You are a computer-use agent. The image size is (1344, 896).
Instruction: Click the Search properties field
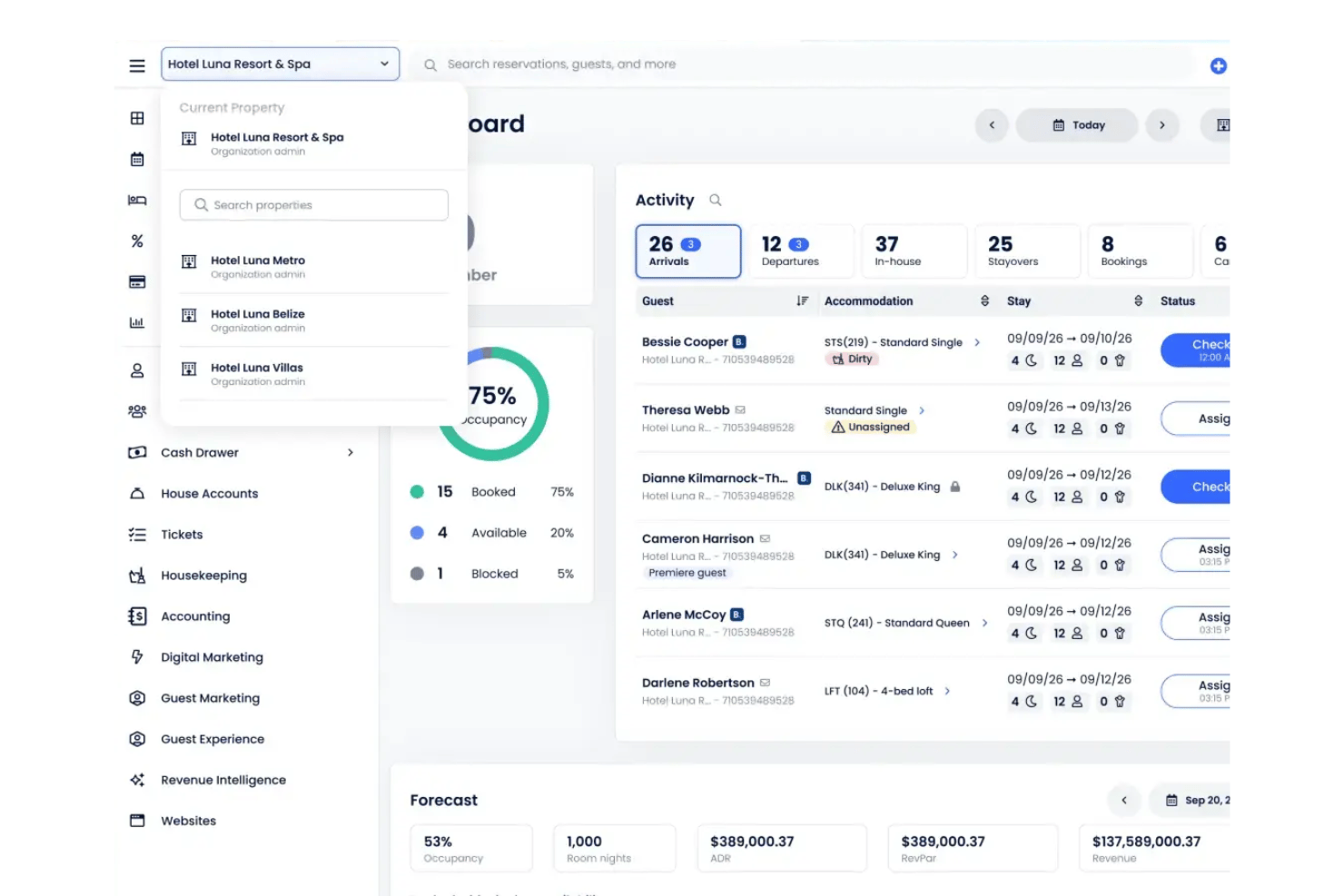314,205
